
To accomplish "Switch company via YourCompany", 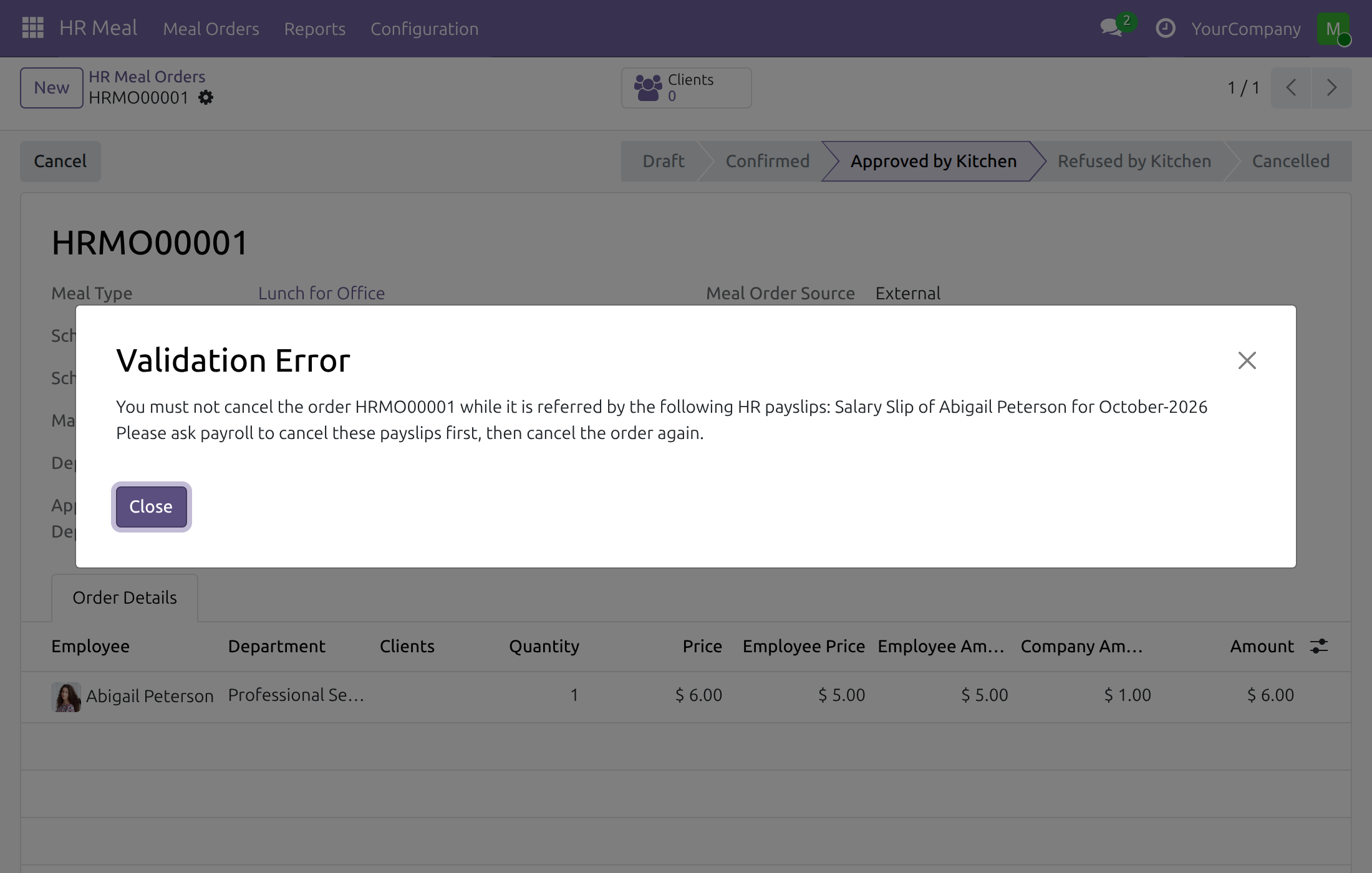I will (x=1246, y=29).
